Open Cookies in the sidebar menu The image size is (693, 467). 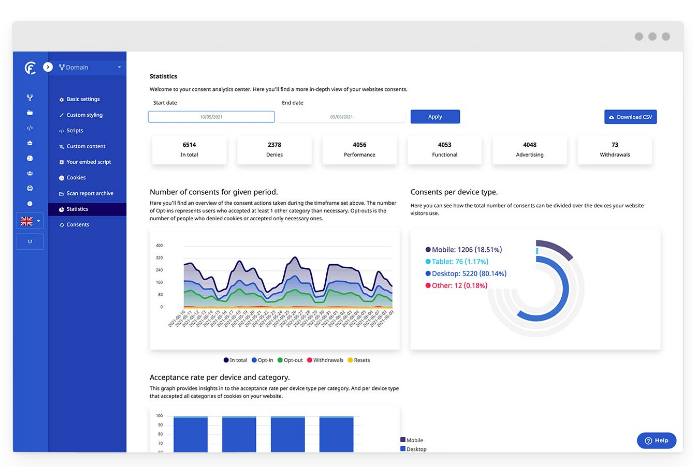[x=77, y=177]
